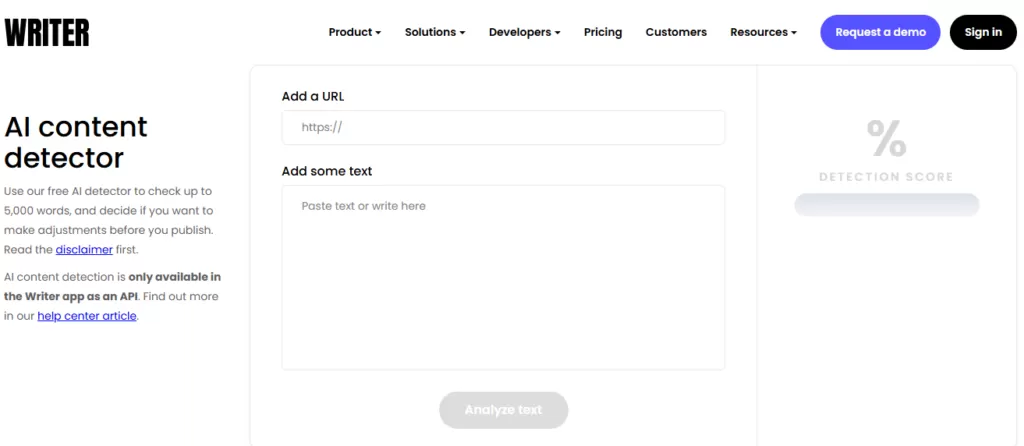Expand the Product dropdown menu
This screenshot has width=1024, height=446.
pos(355,32)
